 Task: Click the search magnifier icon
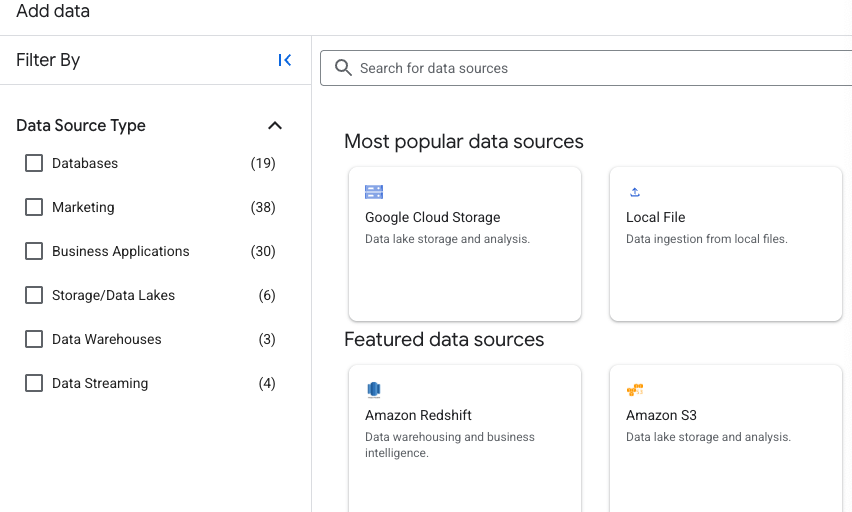click(343, 68)
